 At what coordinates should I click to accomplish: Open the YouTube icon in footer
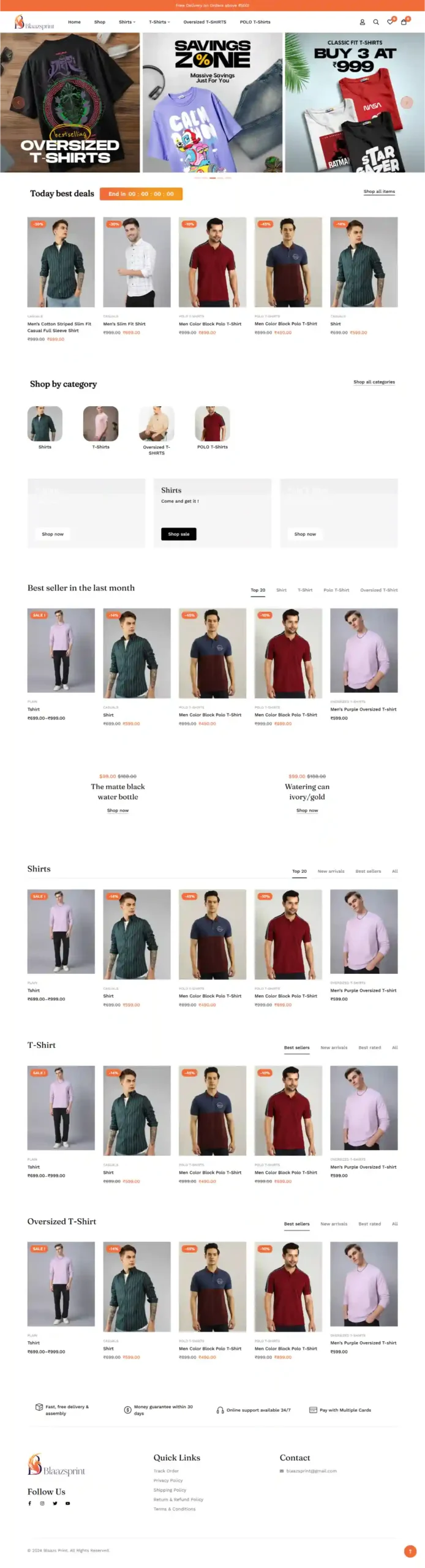[68, 1503]
